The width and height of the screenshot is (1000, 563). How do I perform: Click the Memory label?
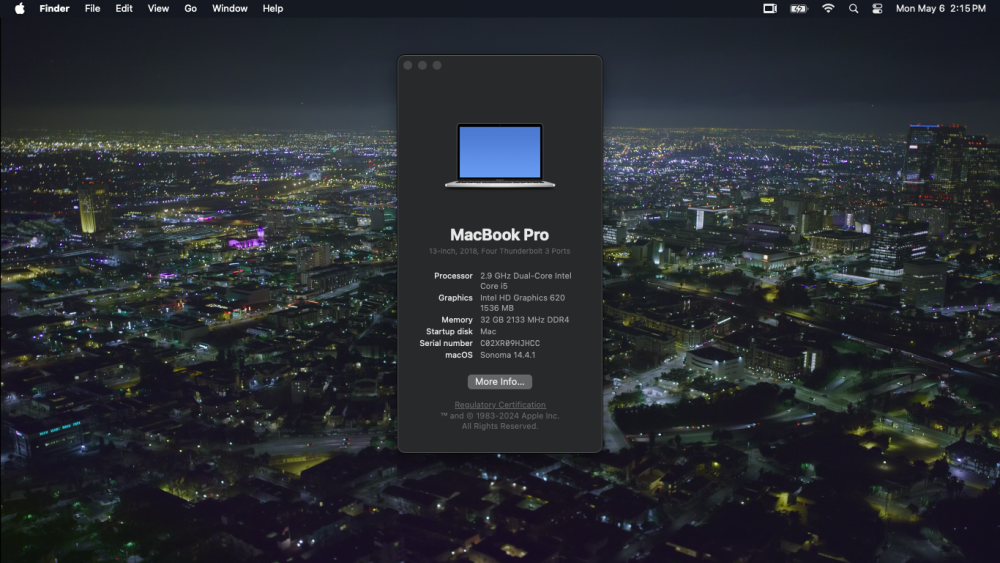tap(457, 320)
